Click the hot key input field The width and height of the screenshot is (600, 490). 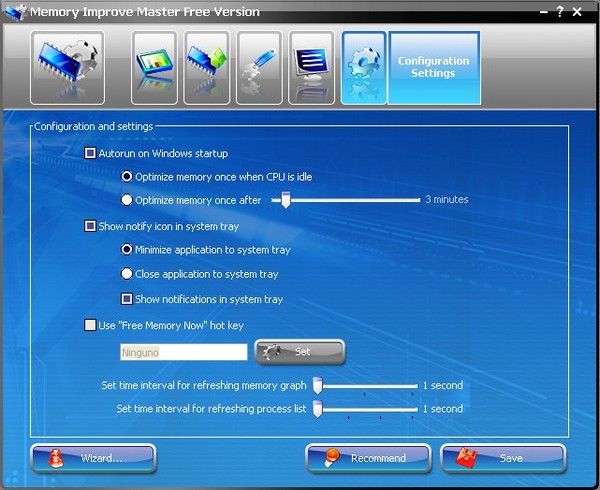pyautogui.click(x=182, y=352)
